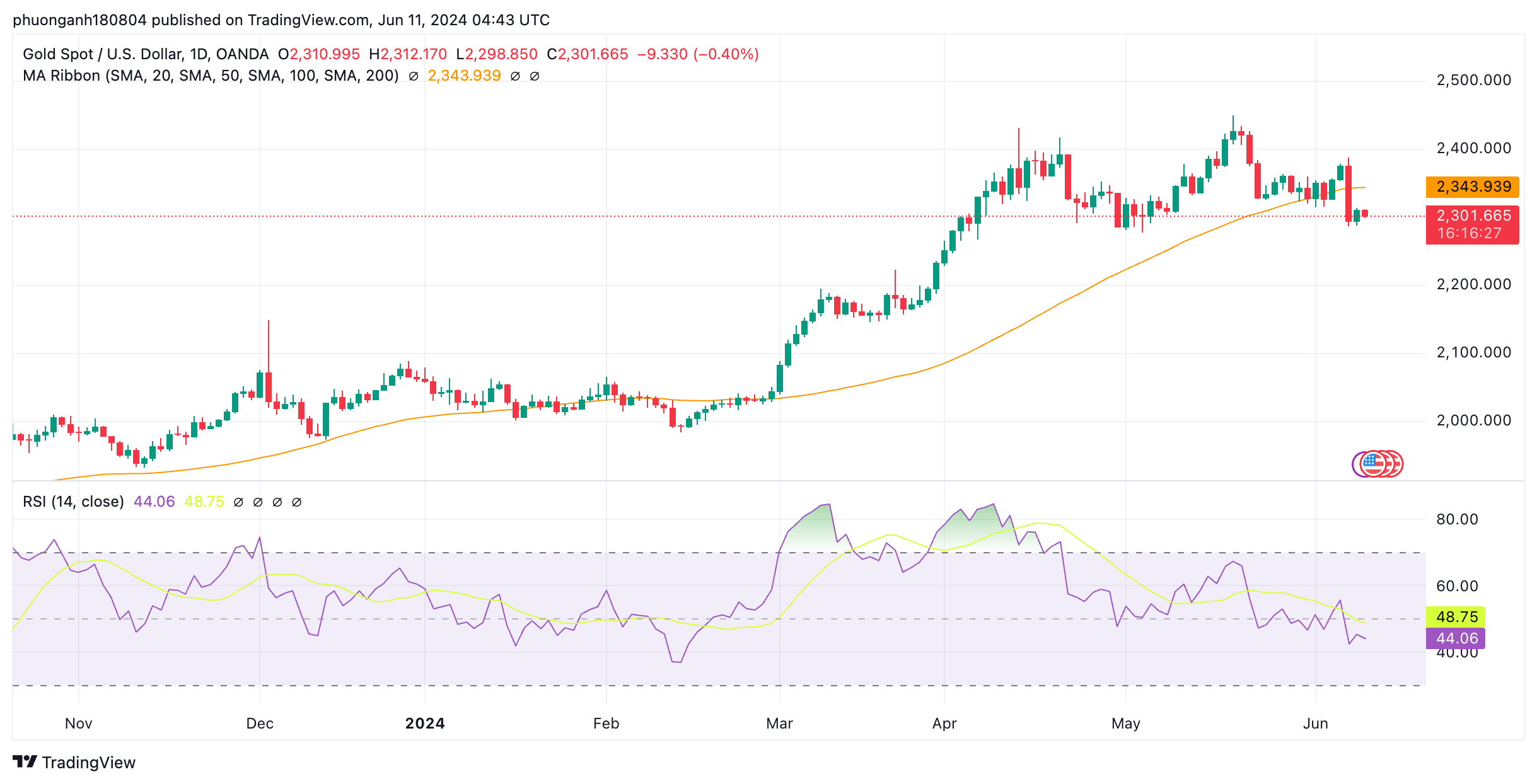Click the May label on time axis
The height and width of the screenshot is (784, 1537).
pyautogui.click(x=1125, y=723)
